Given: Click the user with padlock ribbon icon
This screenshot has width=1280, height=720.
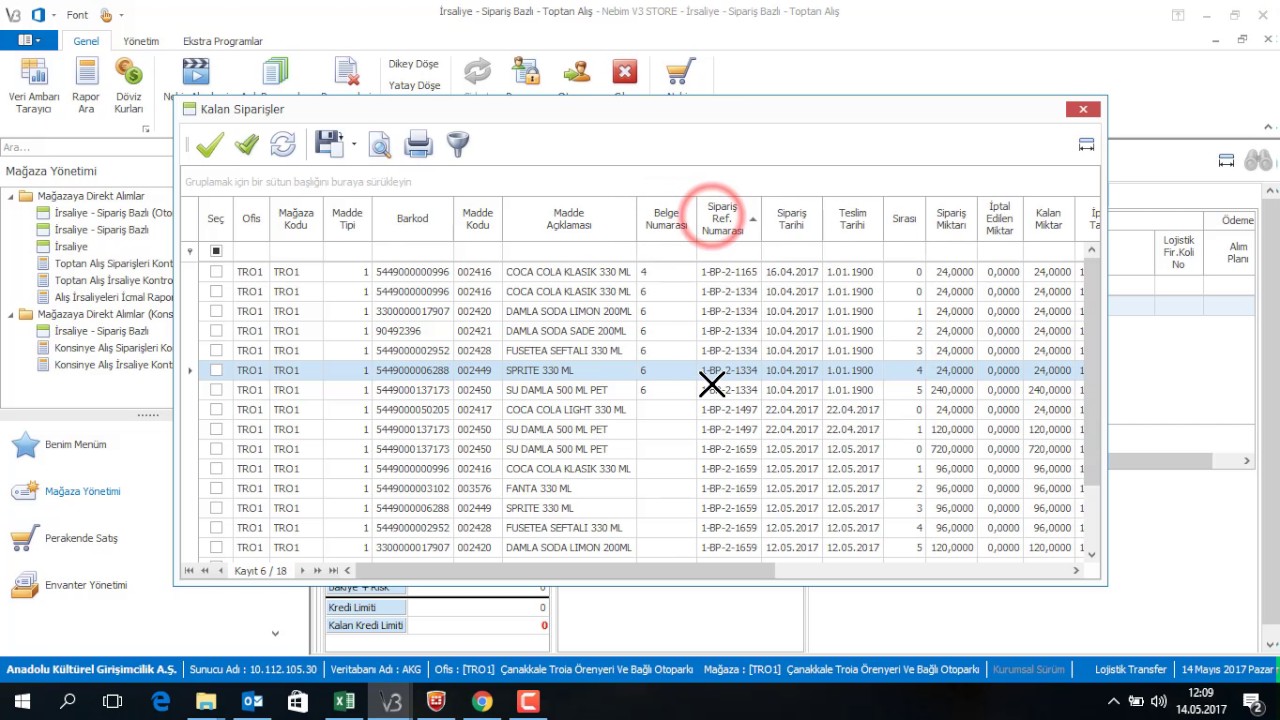Looking at the screenshot, I should (525, 71).
